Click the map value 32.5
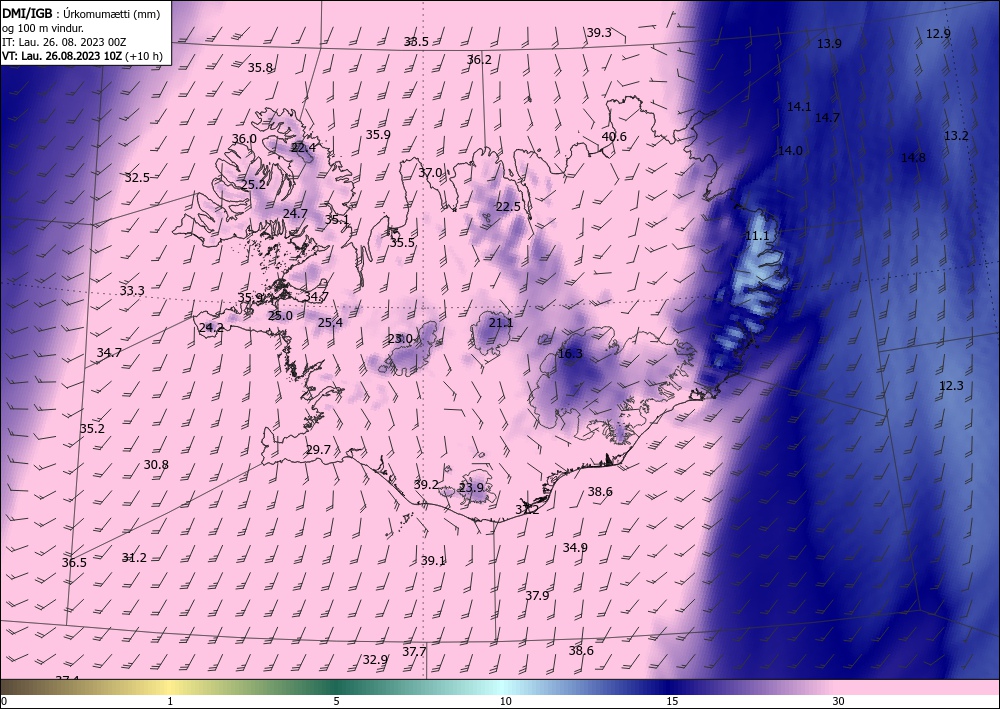This screenshot has height=709, width=1000. [137, 178]
